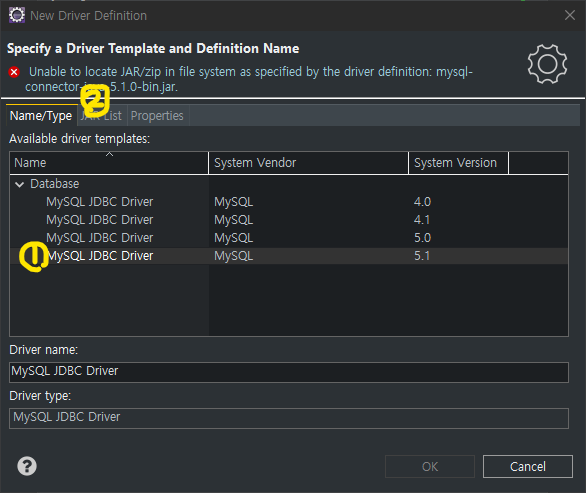Click the 'Unable to locate JAR/zip' error message
Viewport: 586px width, 493px height.
(x=249, y=79)
